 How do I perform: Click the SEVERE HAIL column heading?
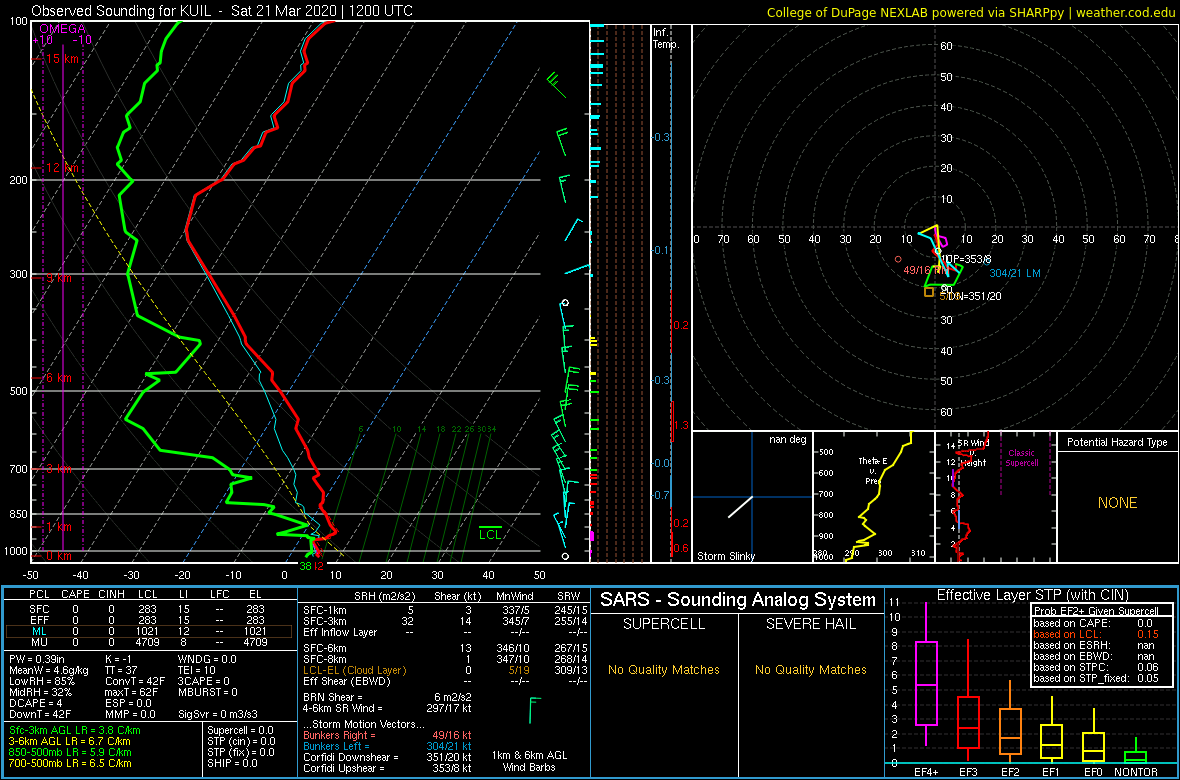pos(812,625)
